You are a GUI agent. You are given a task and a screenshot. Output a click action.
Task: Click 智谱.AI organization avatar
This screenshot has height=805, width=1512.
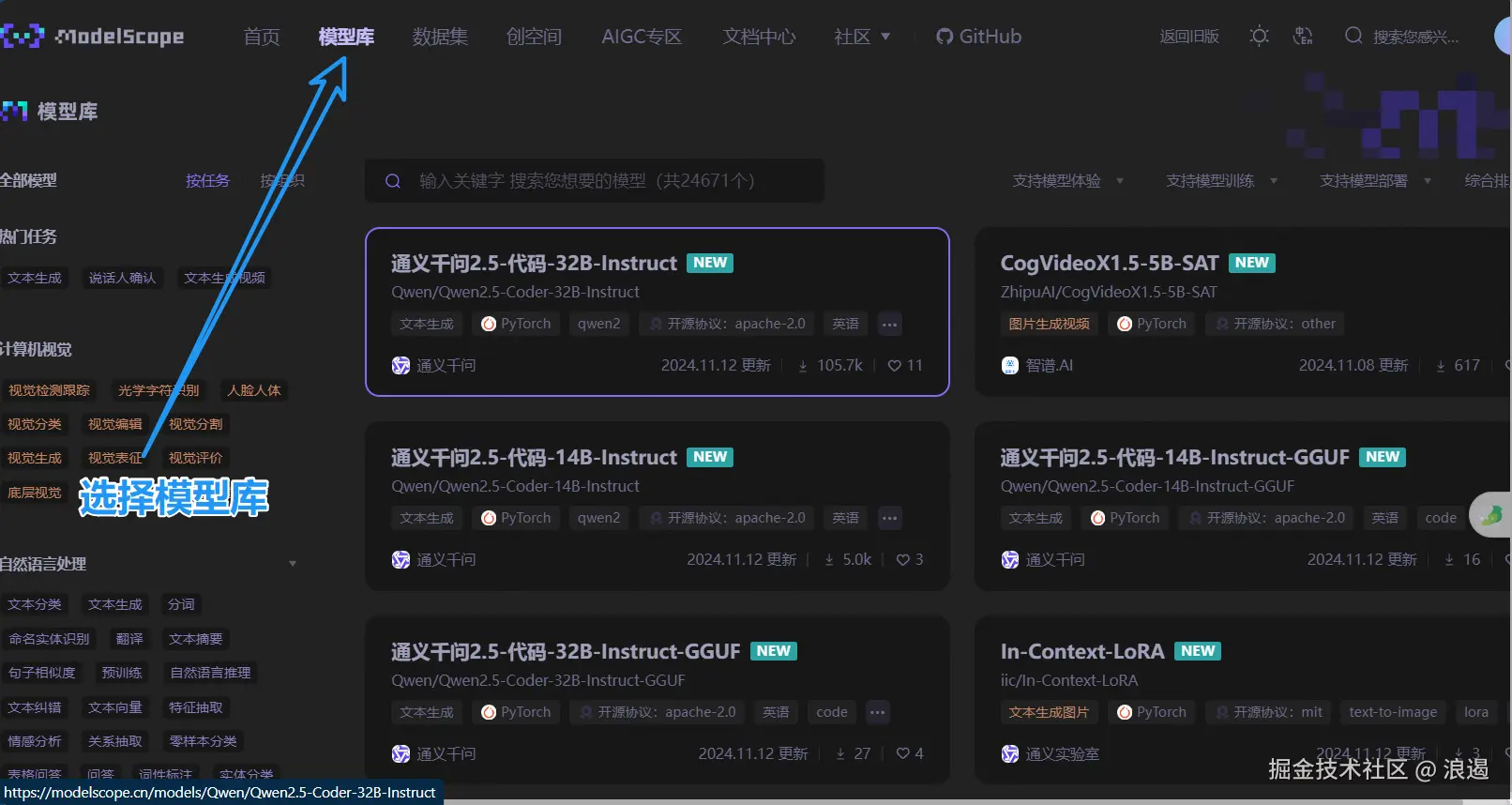[x=1009, y=365]
